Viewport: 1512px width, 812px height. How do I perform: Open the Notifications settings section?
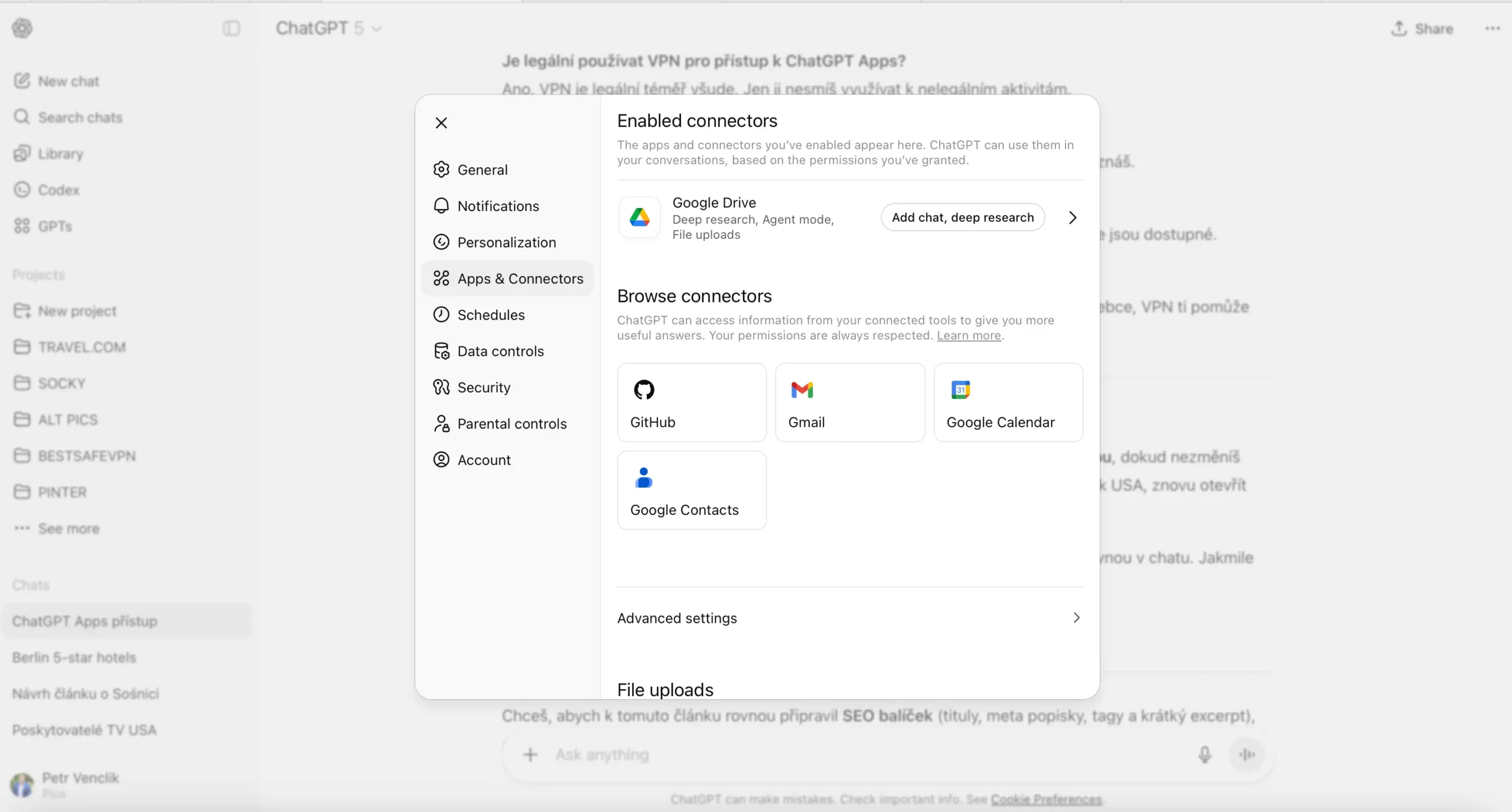pos(498,206)
